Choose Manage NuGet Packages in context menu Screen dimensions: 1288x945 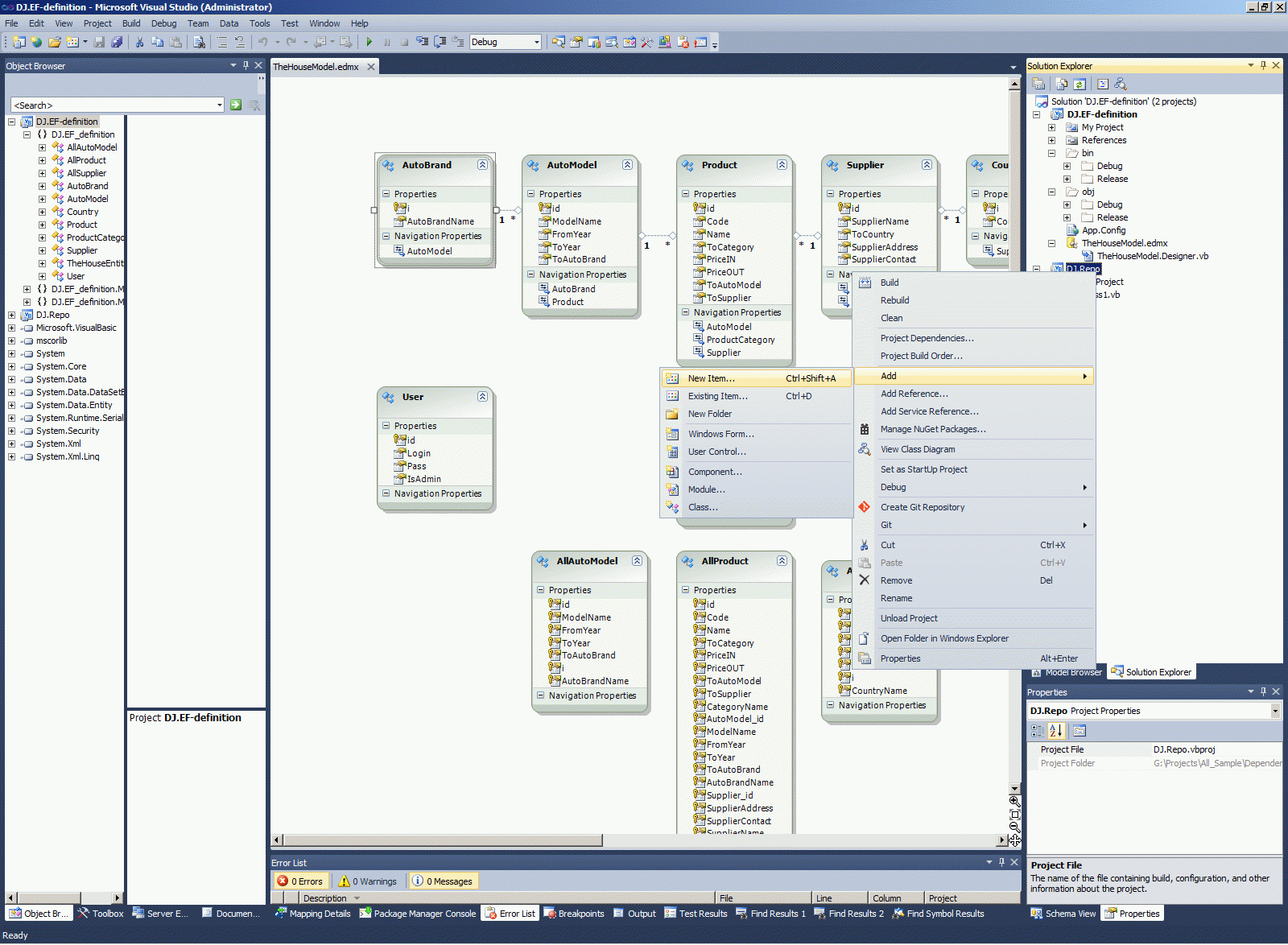pyautogui.click(x=974, y=429)
